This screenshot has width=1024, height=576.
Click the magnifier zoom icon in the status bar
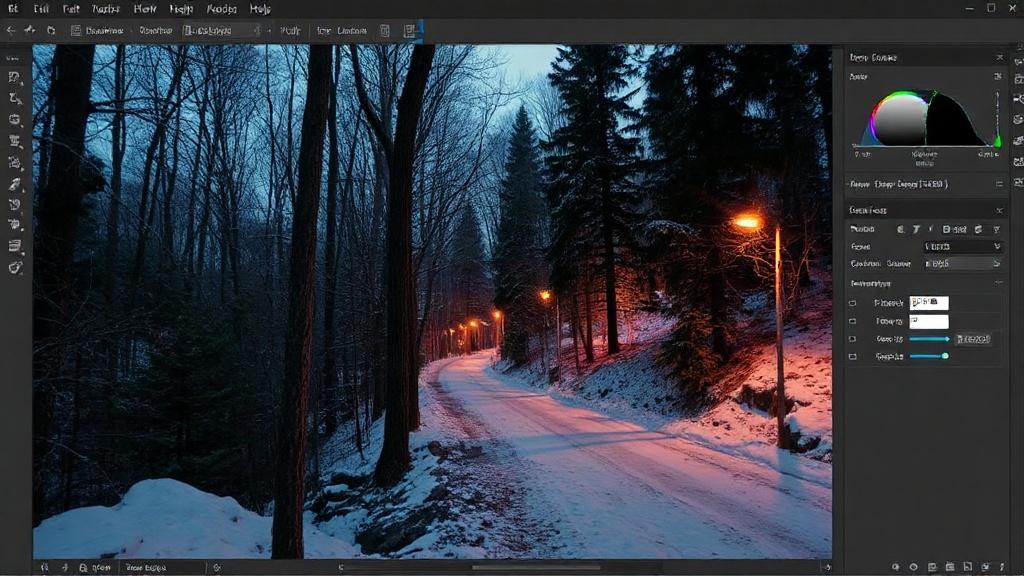pyautogui.click(x=83, y=568)
